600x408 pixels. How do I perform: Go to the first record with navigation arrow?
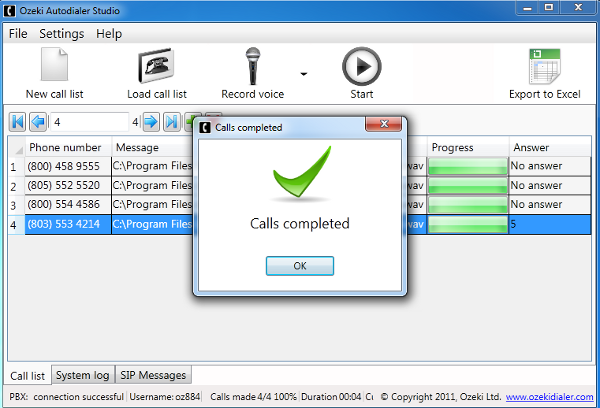pyautogui.click(x=17, y=122)
